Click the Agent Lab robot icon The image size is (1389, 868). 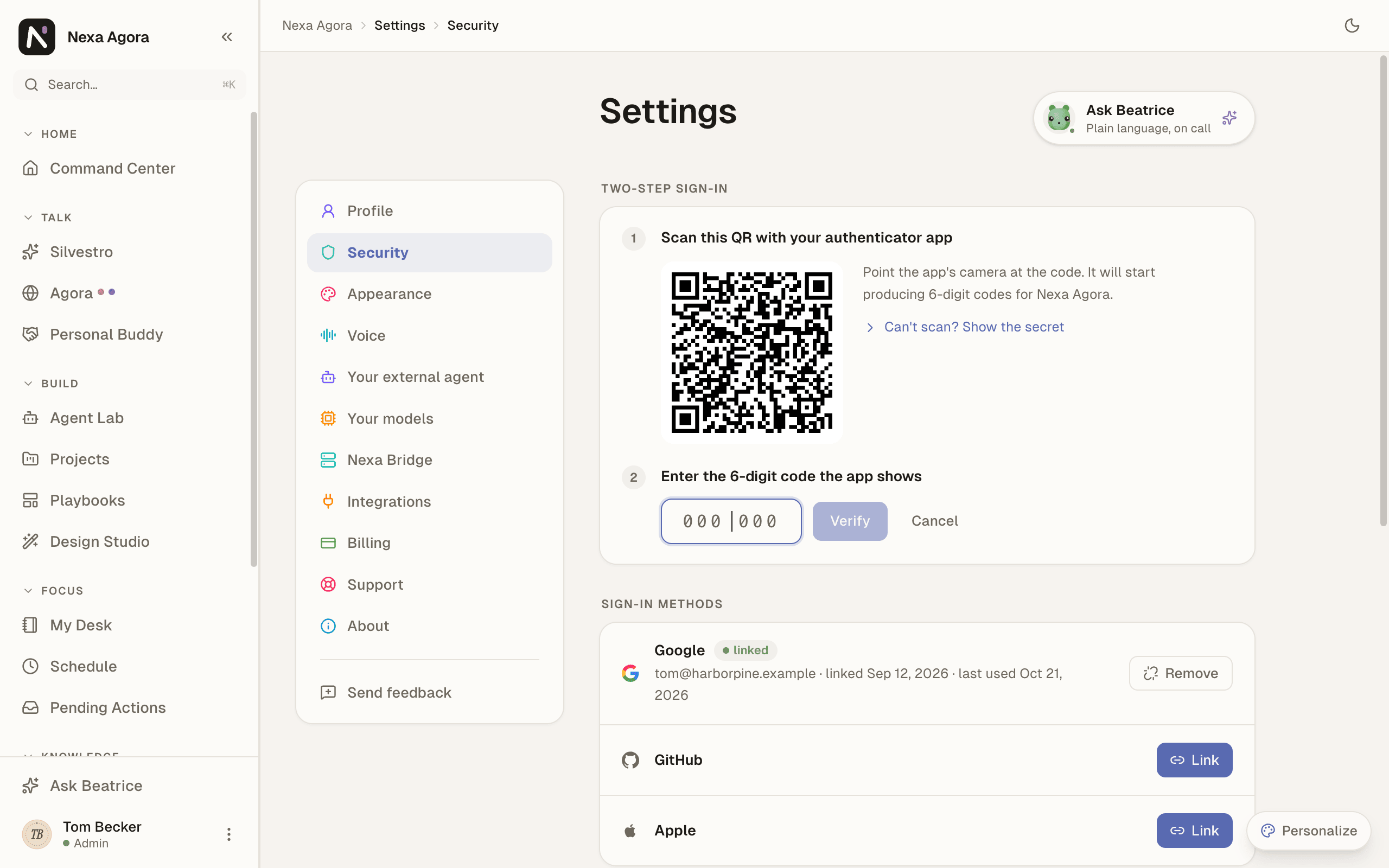point(30,418)
